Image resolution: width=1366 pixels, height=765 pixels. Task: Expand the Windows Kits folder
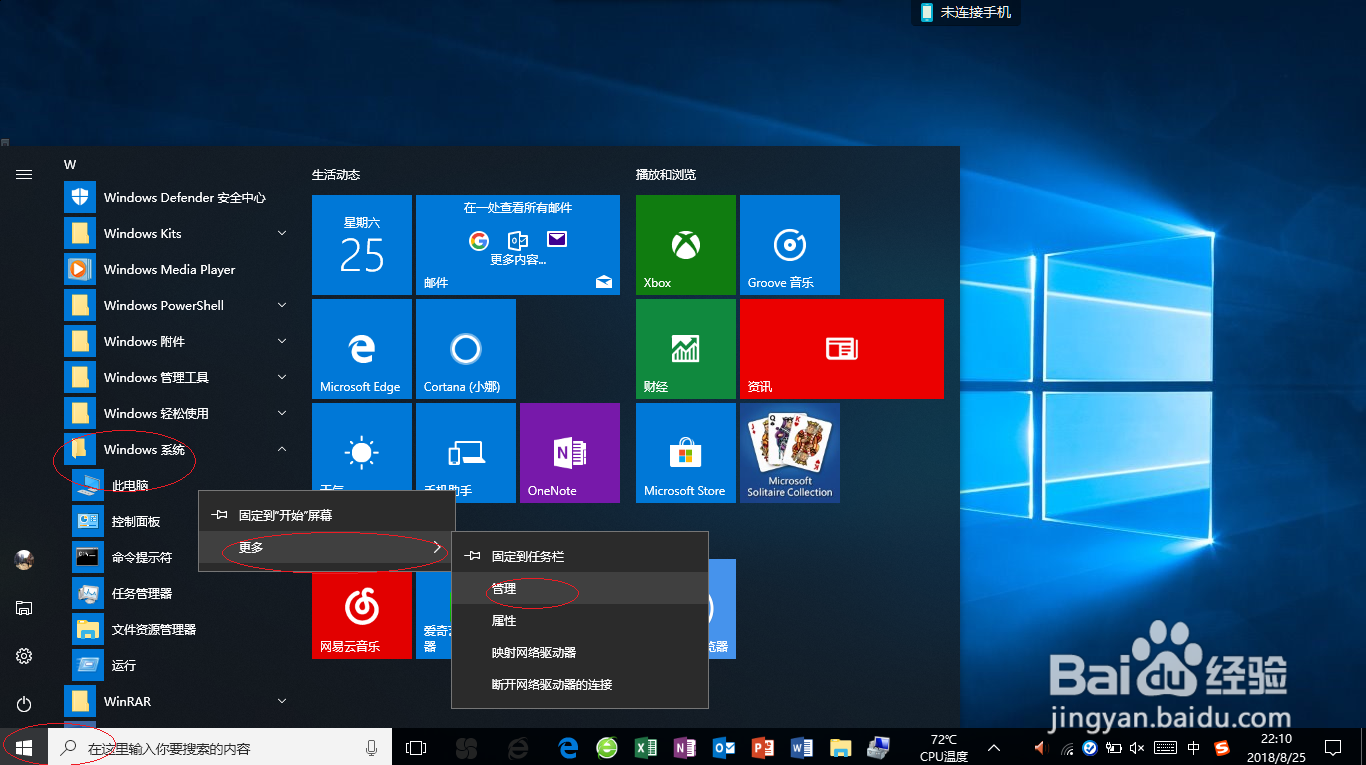pos(178,233)
